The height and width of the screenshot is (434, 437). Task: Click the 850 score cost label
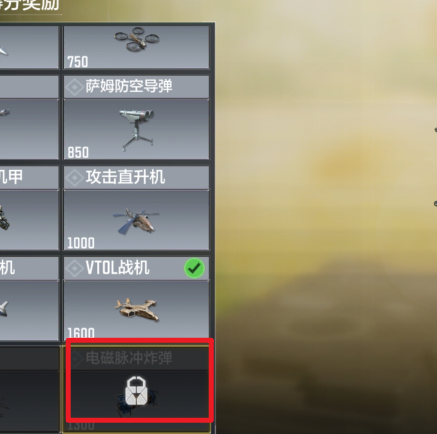click(78, 153)
